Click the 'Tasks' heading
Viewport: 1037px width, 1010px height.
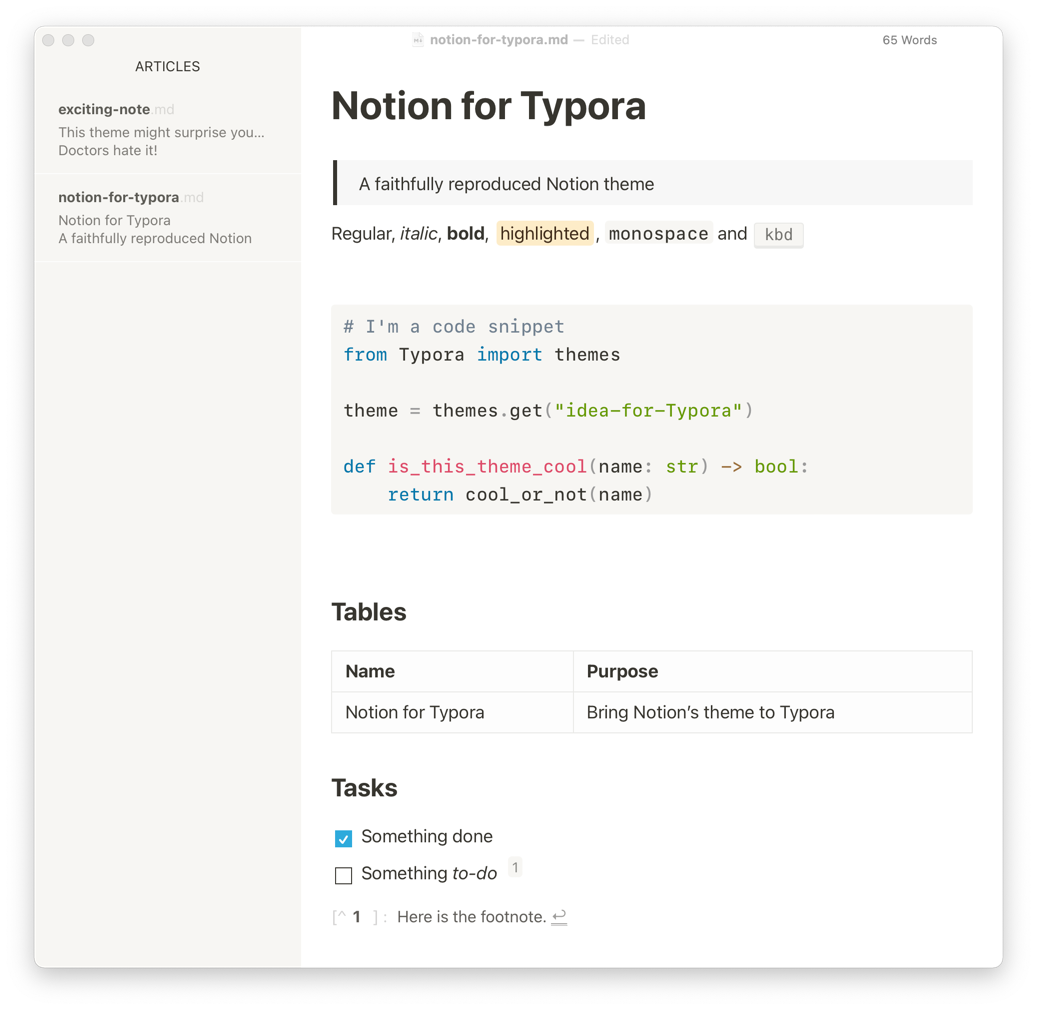tap(364, 788)
